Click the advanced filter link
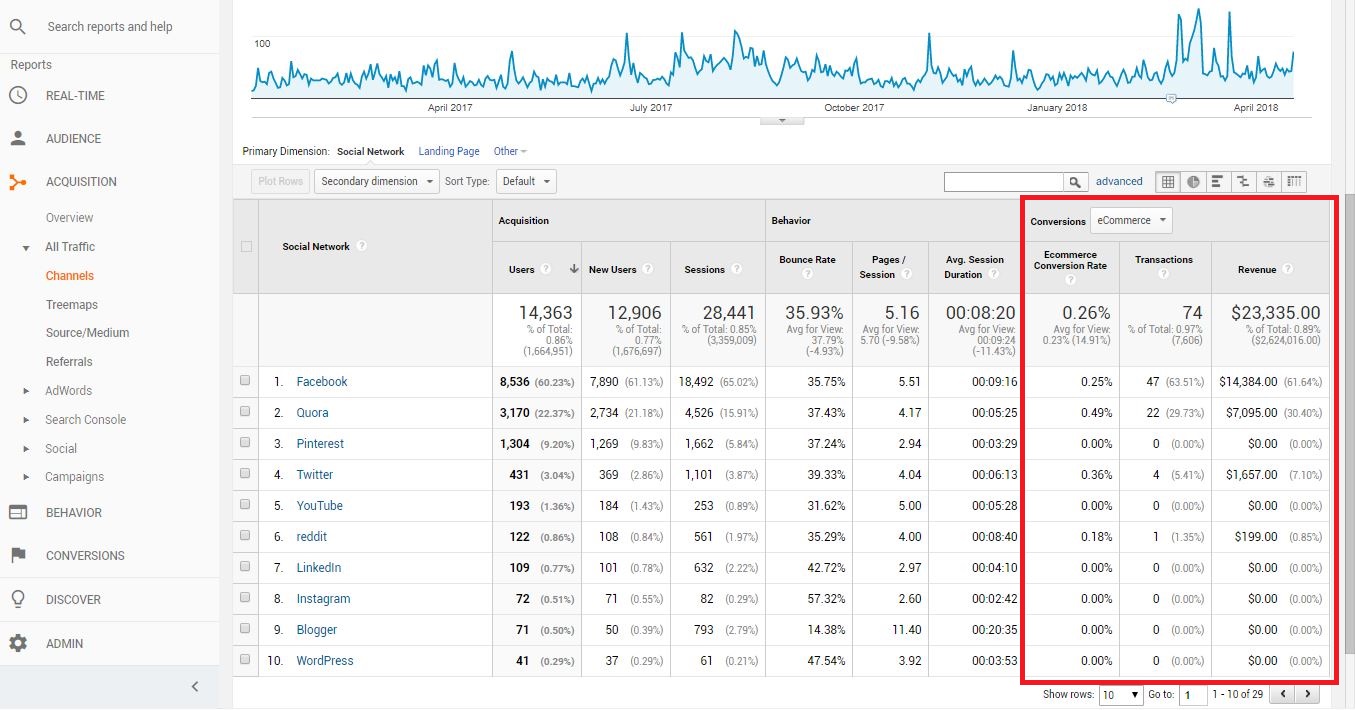Image resolution: width=1355 pixels, height=710 pixels. pos(1119,182)
